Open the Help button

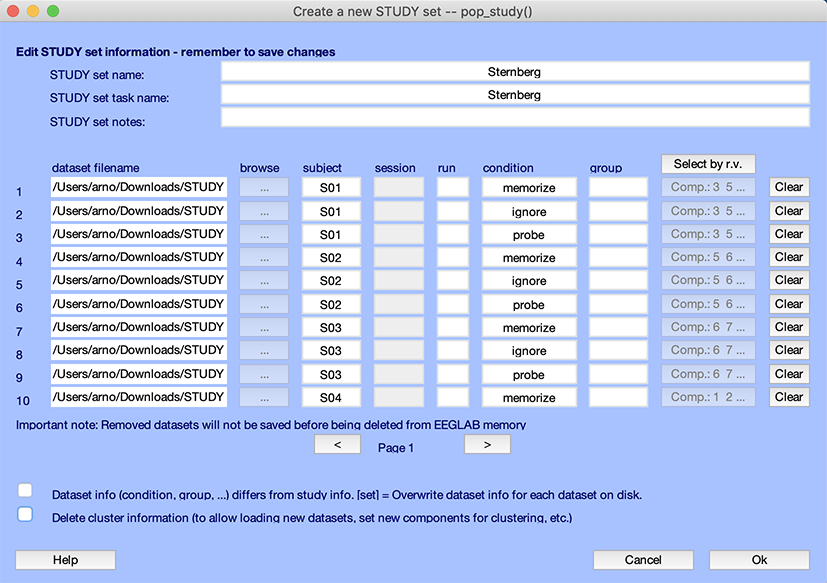pos(65,560)
